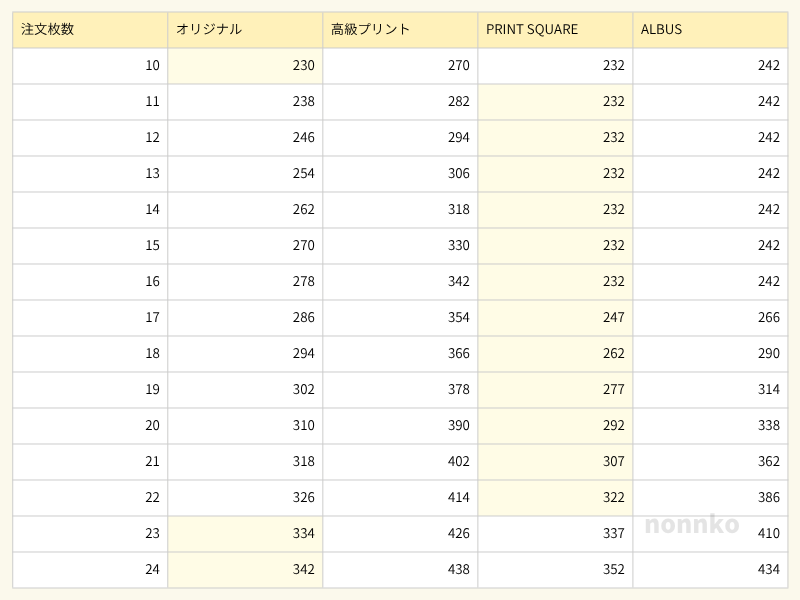Click the nonnko watermark text
This screenshot has width=800, height=600.
[x=692, y=524]
